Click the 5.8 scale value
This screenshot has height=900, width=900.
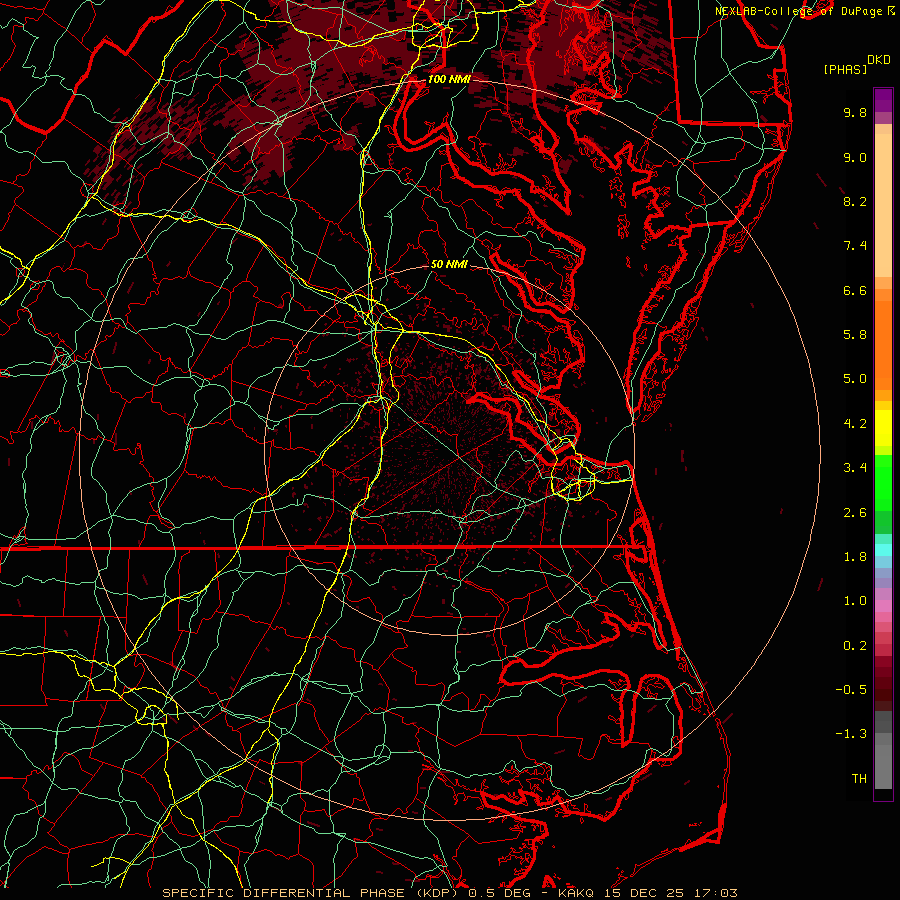(x=855, y=335)
